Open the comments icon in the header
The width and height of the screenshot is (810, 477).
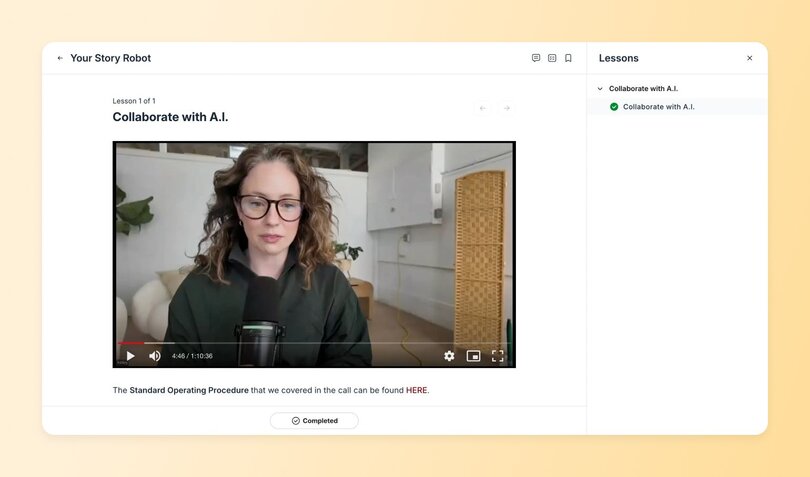536,58
